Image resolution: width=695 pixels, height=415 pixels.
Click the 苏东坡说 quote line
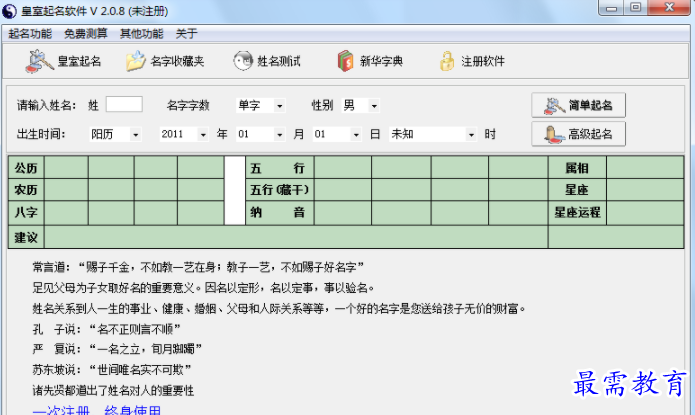[112, 369]
